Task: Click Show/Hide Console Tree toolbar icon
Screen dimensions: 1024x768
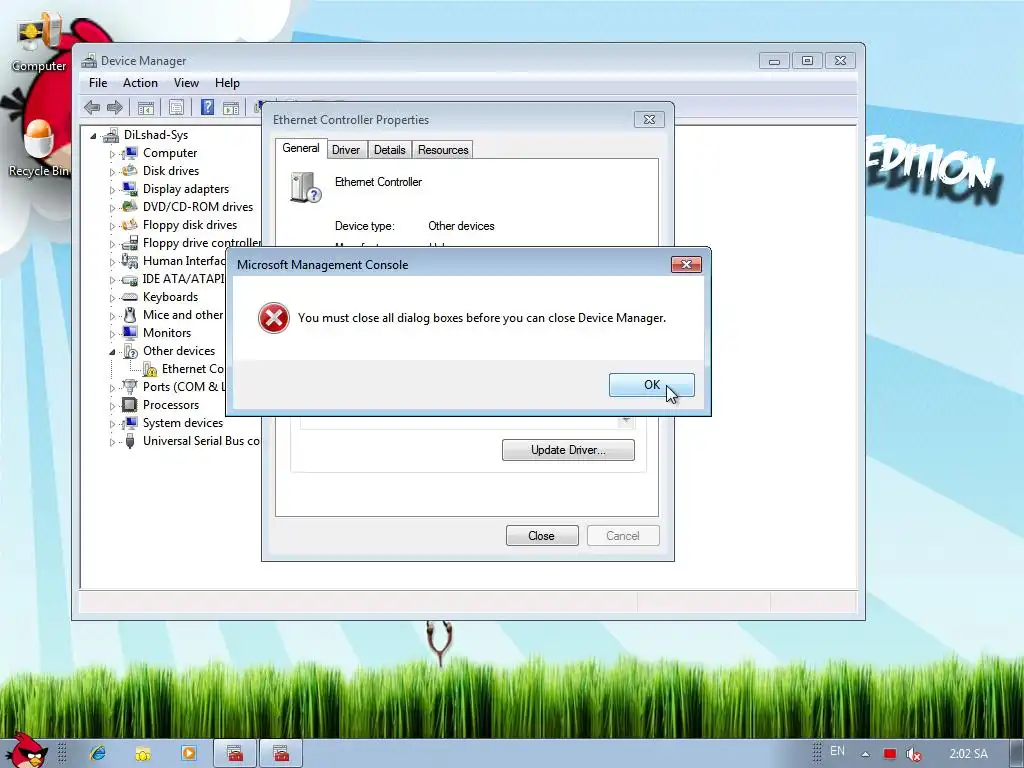Action: (146, 108)
